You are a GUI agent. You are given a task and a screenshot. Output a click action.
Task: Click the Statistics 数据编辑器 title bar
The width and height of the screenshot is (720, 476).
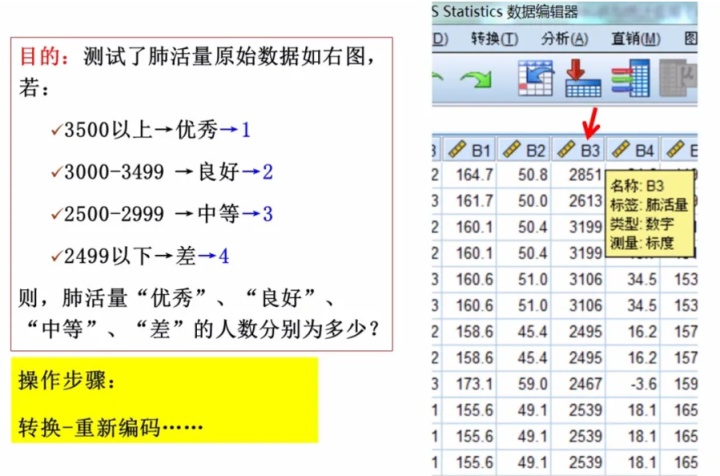pos(564,12)
